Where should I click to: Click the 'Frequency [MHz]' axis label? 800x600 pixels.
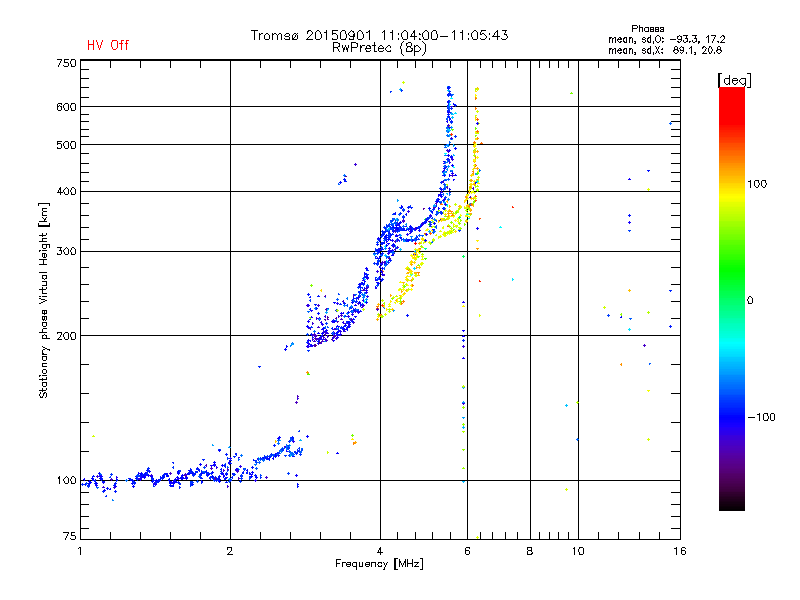(x=379, y=564)
